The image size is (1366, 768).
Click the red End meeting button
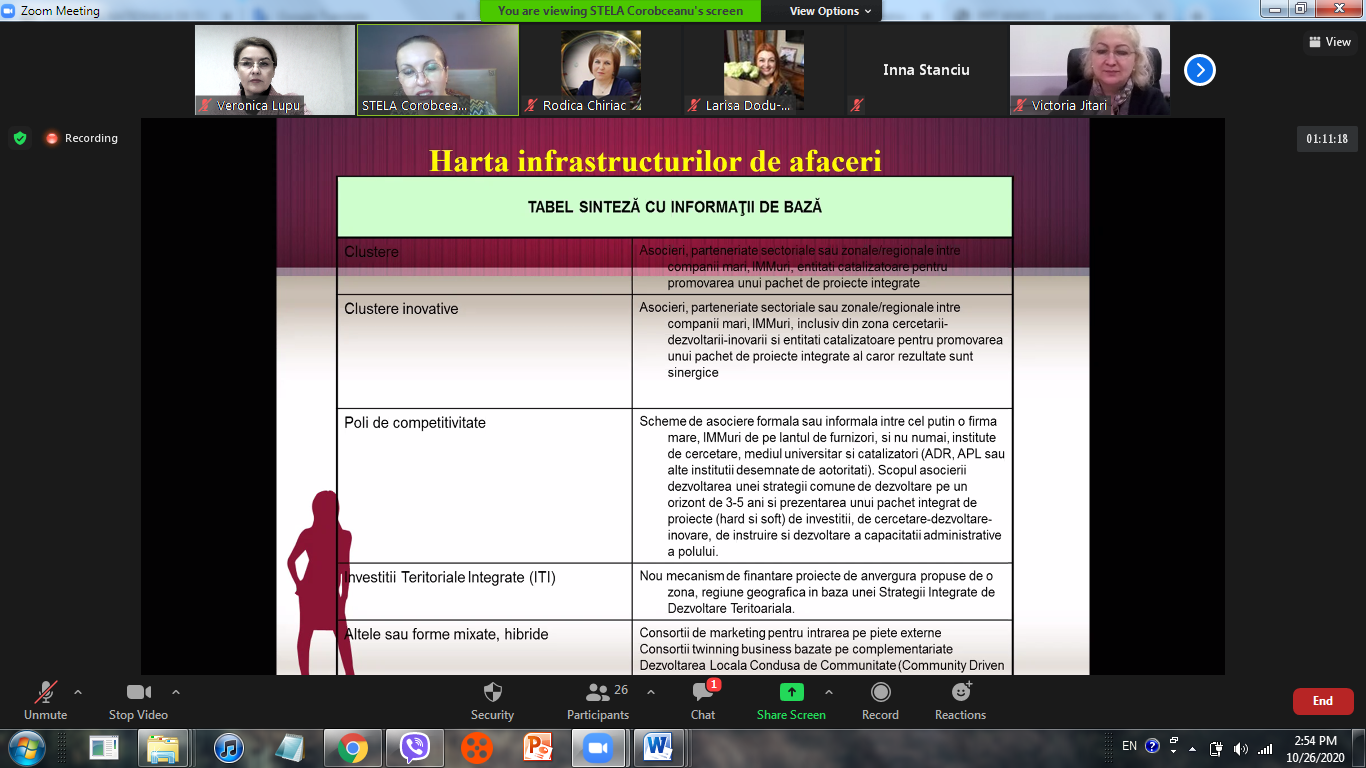(x=1322, y=701)
